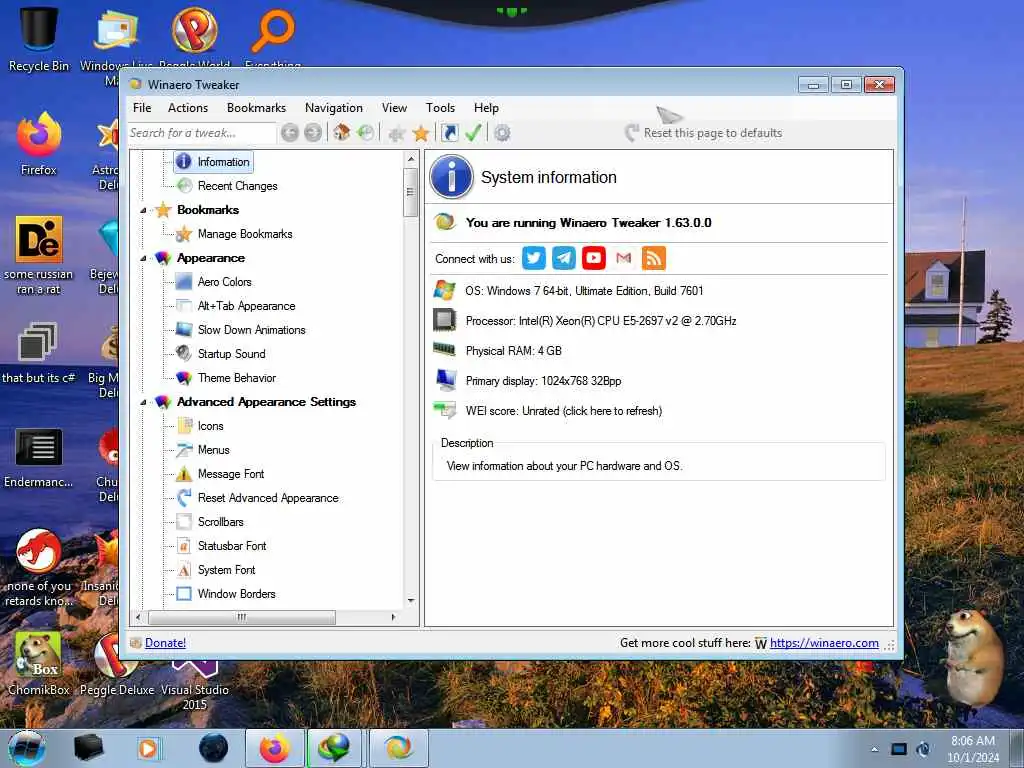
Task: Select Menus tree item
Action: (x=214, y=450)
